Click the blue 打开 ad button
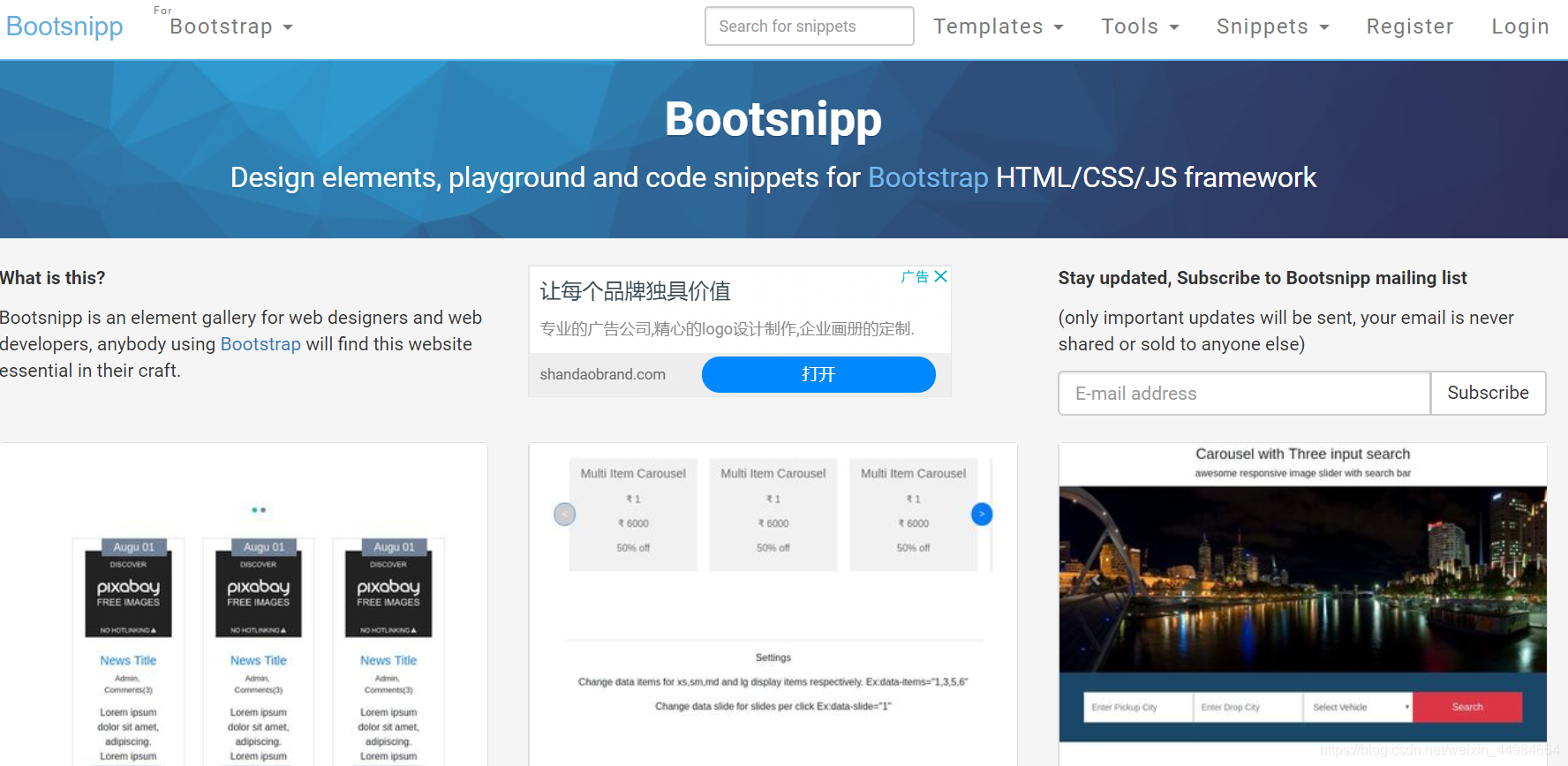Screen dimensions: 1568x766 [x=818, y=374]
